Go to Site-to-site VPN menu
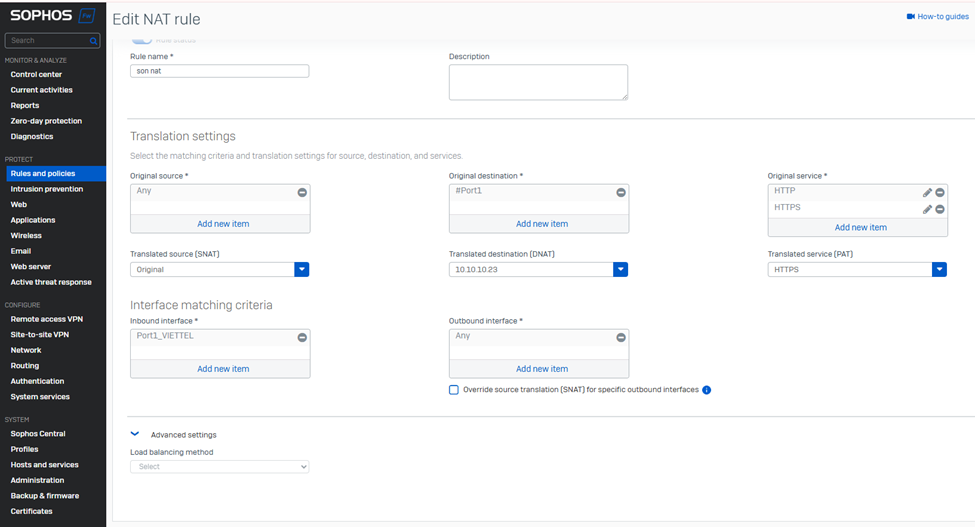The image size is (975, 527). click(39, 335)
